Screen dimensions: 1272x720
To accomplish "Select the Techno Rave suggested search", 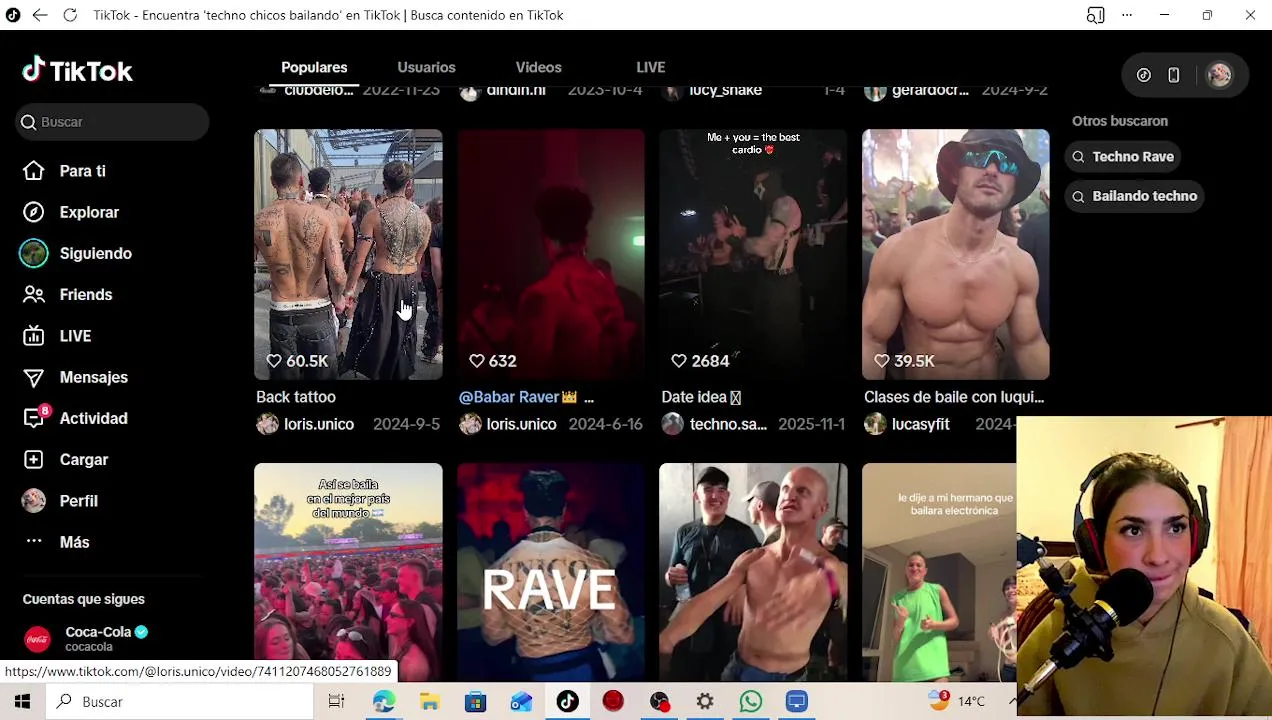I will click(x=1123, y=157).
